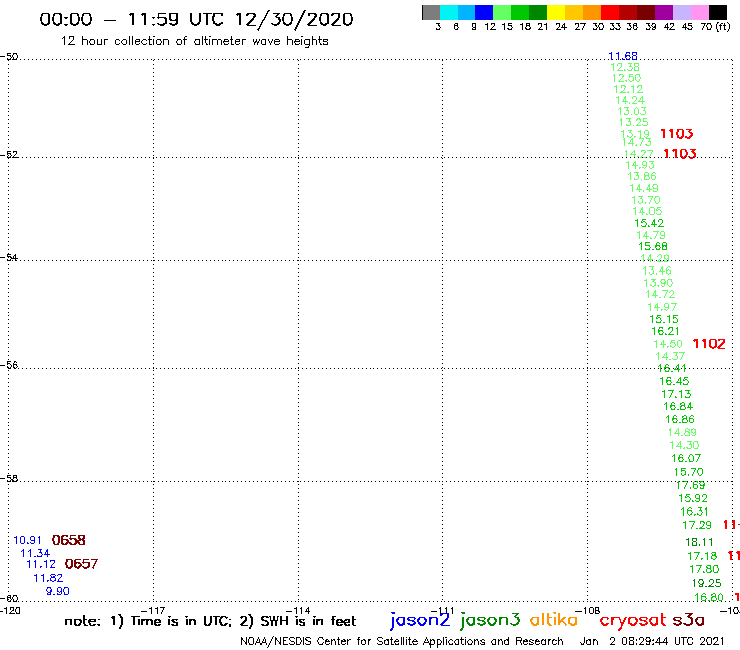
Task: Click the dark blue swatch in the color scale
Action: pyautogui.click(x=484, y=12)
